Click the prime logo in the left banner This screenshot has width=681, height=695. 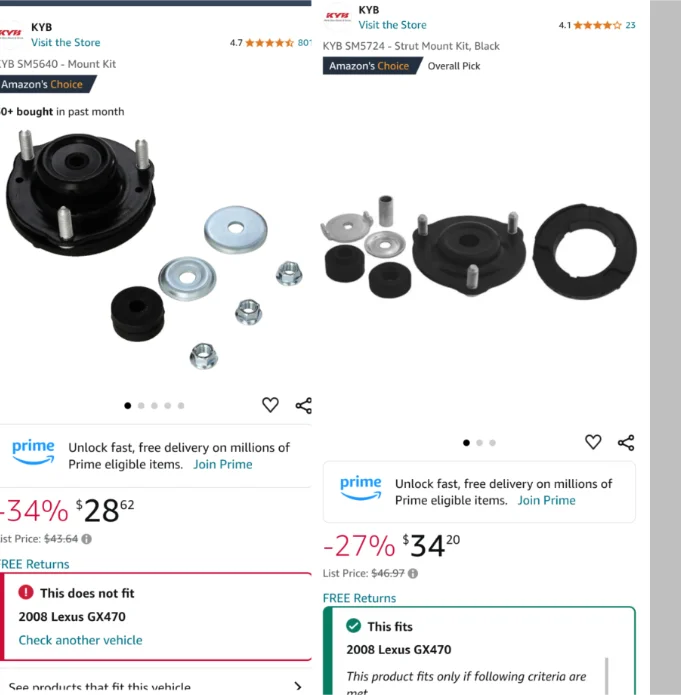tap(33, 452)
